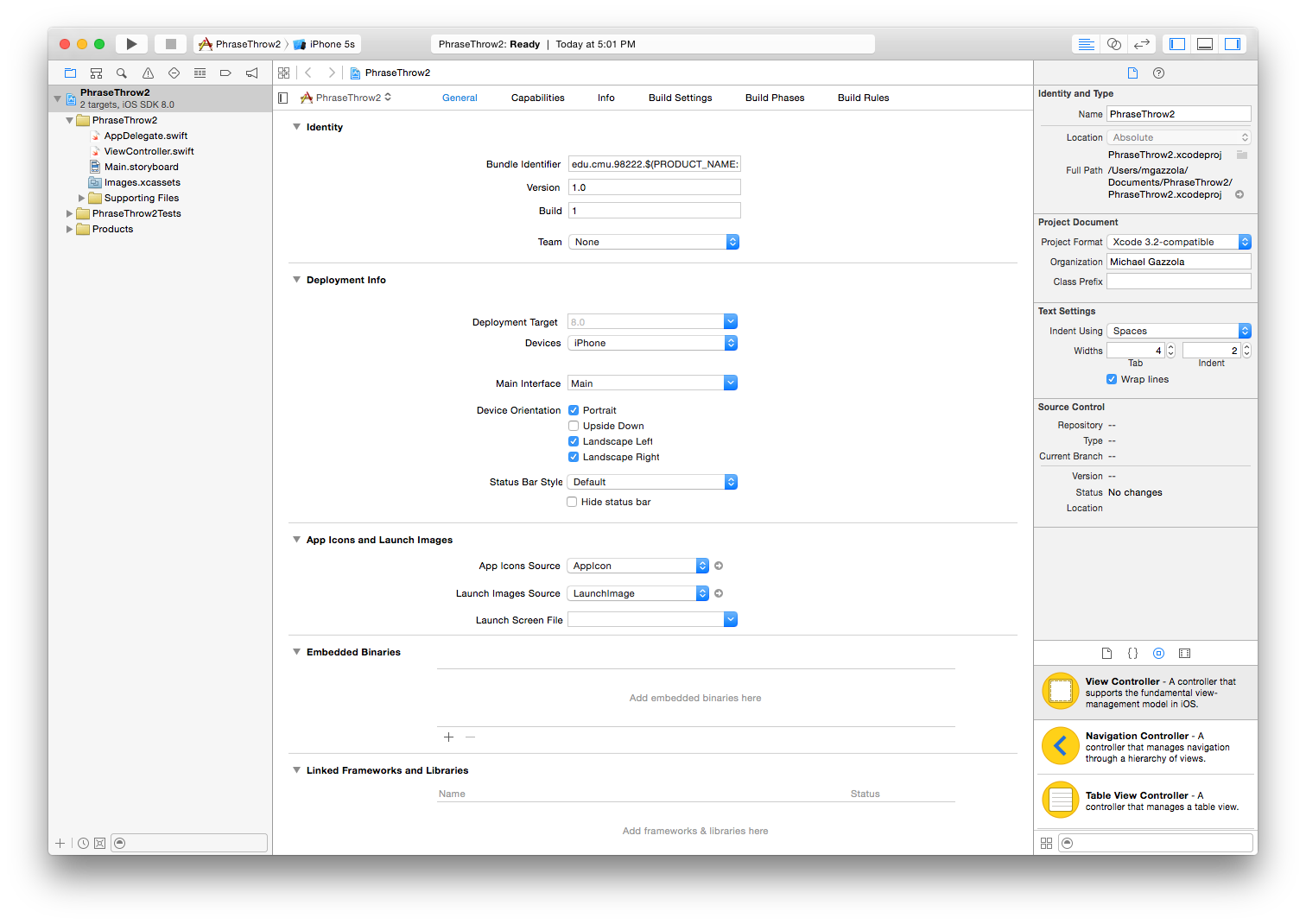This screenshot has width=1306, height=924.
Task: Open the Report navigator
Action: (251, 73)
